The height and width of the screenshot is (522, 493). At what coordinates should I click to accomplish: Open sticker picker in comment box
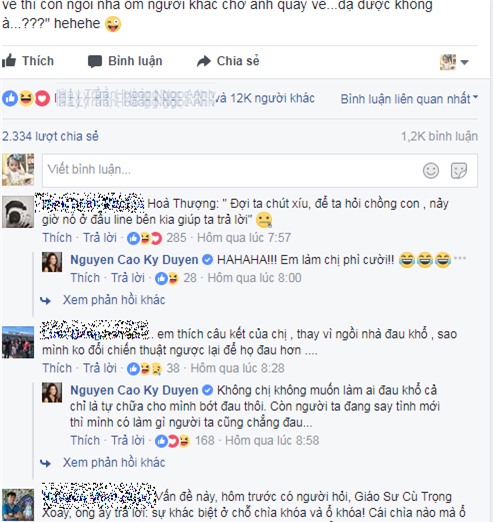click(x=459, y=171)
